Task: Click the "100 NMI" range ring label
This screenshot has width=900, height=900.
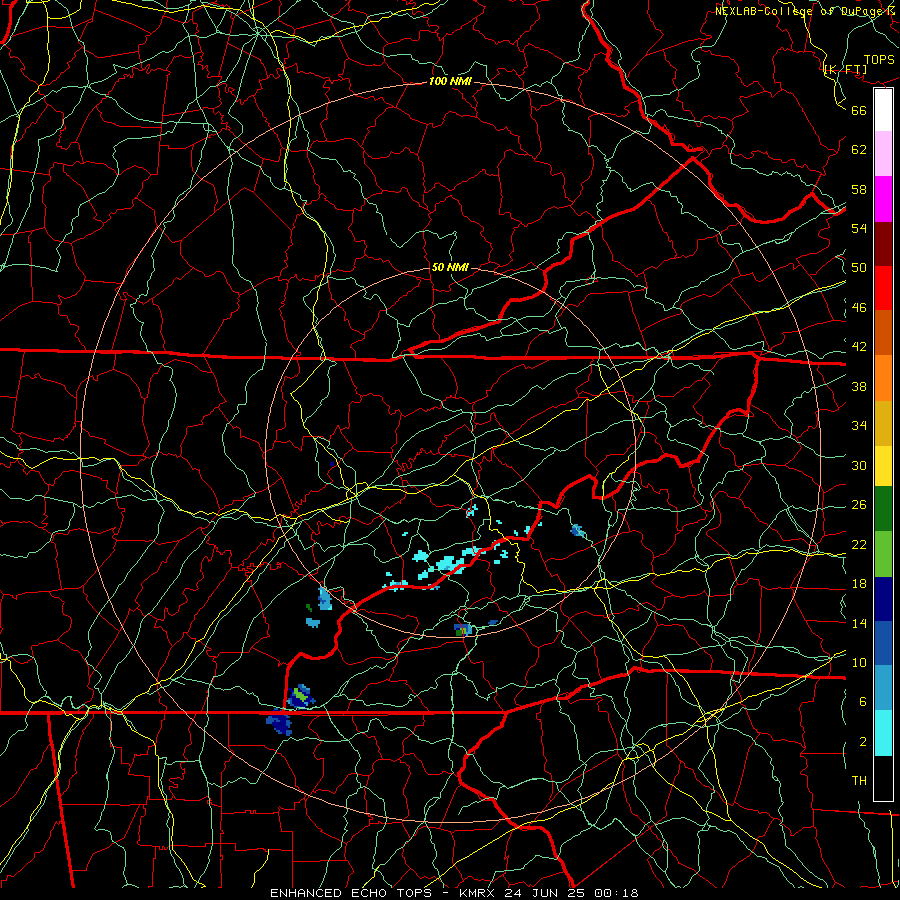Action: pos(450,82)
